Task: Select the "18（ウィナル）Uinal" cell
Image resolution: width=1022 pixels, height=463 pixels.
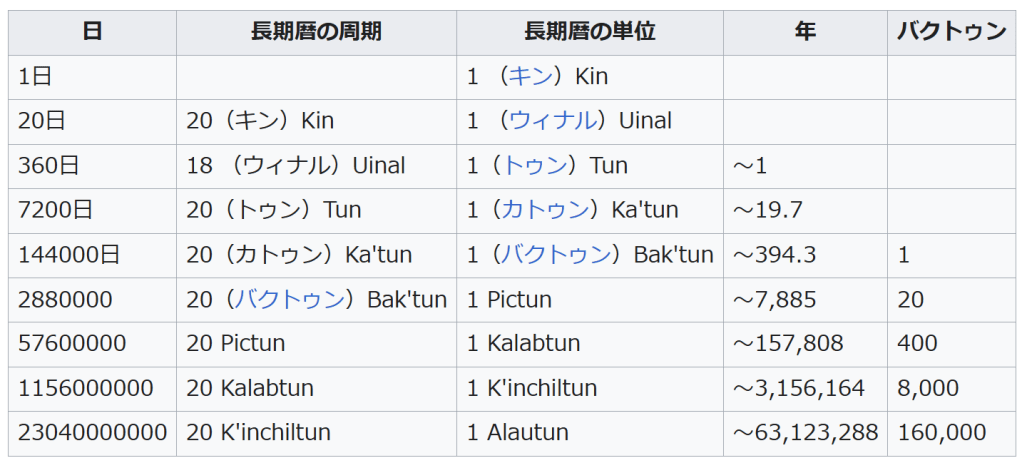Action: [x=296, y=165]
